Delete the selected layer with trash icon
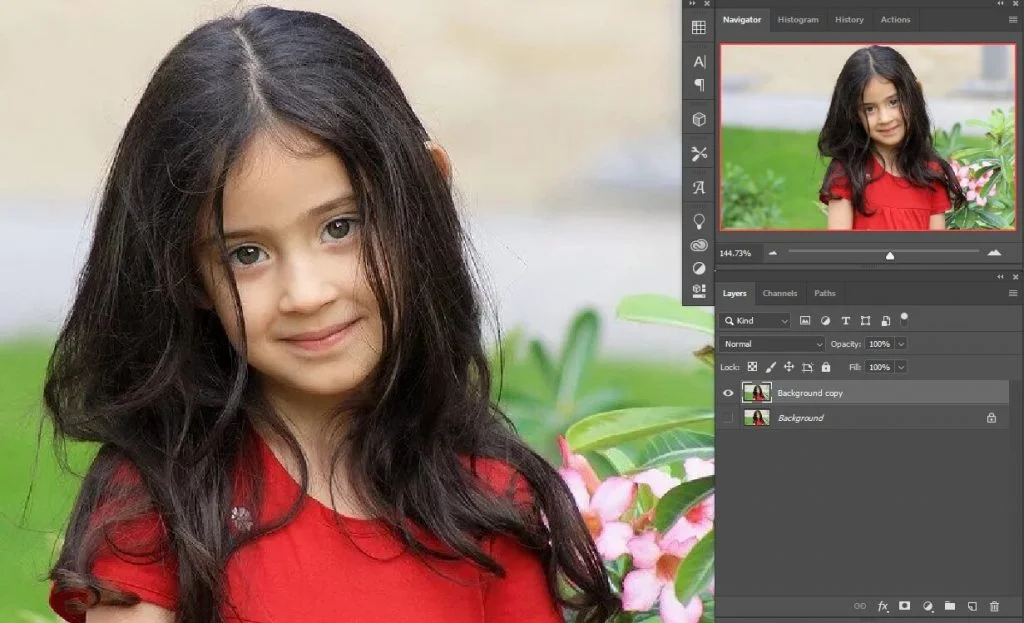Screen dimensions: 1024x623 point(994,607)
